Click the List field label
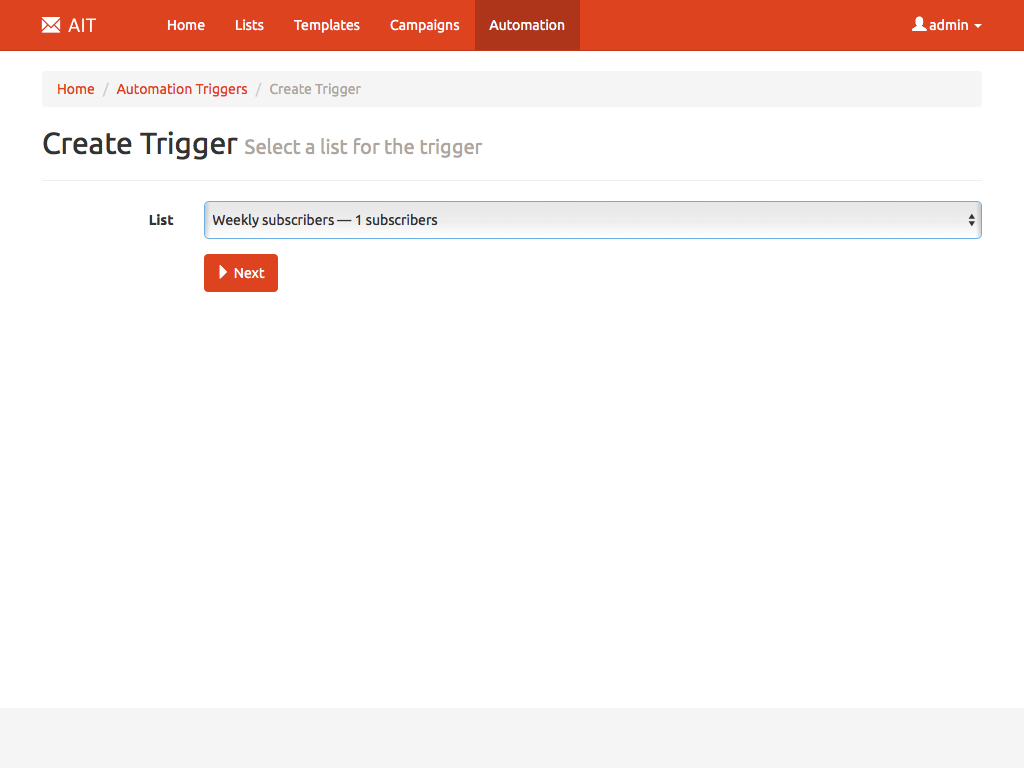Image resolution: width=1024 pixels, height=768 pixels. click(161, 220)
